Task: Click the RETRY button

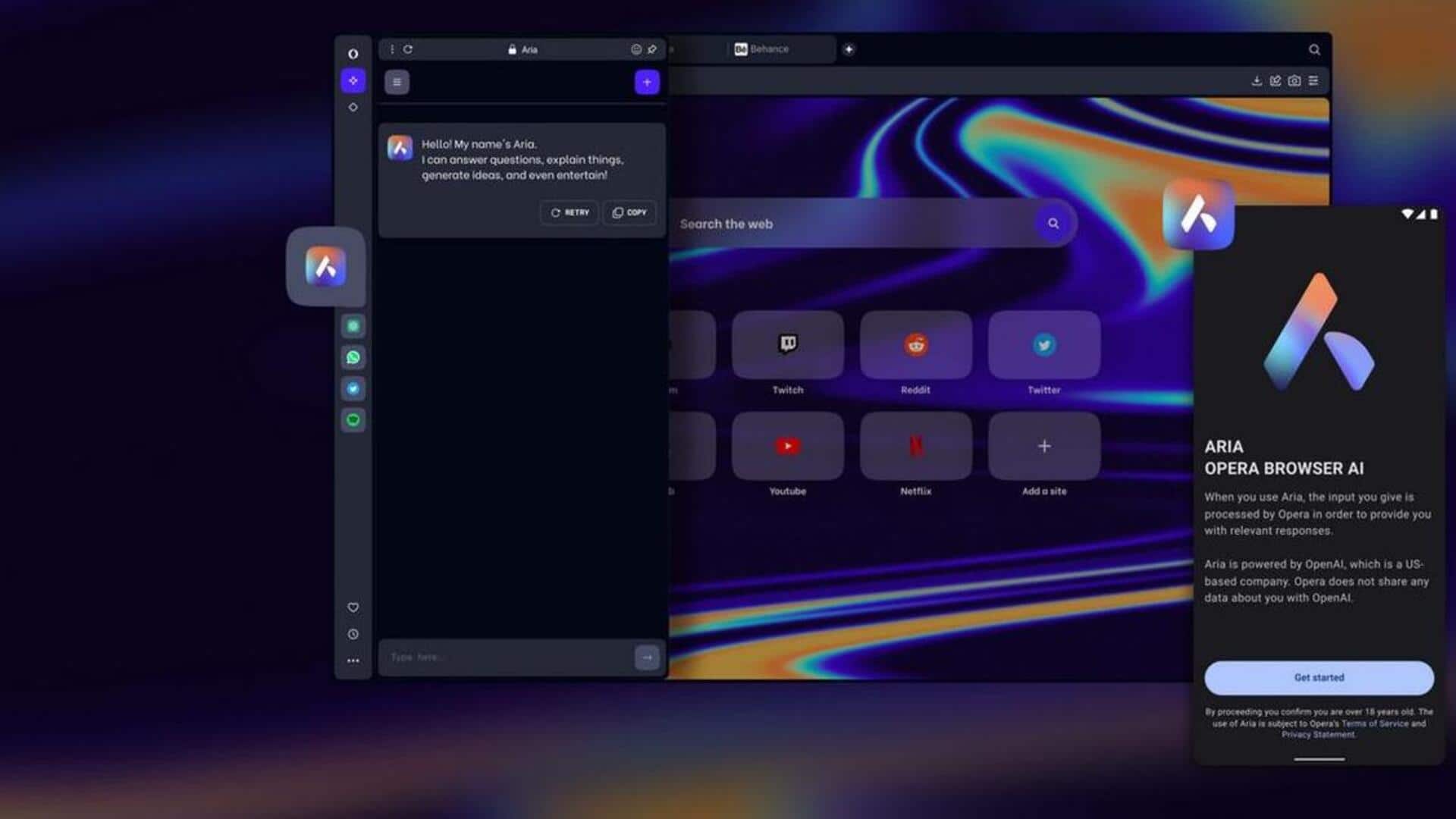Action: tap(570, 212)
